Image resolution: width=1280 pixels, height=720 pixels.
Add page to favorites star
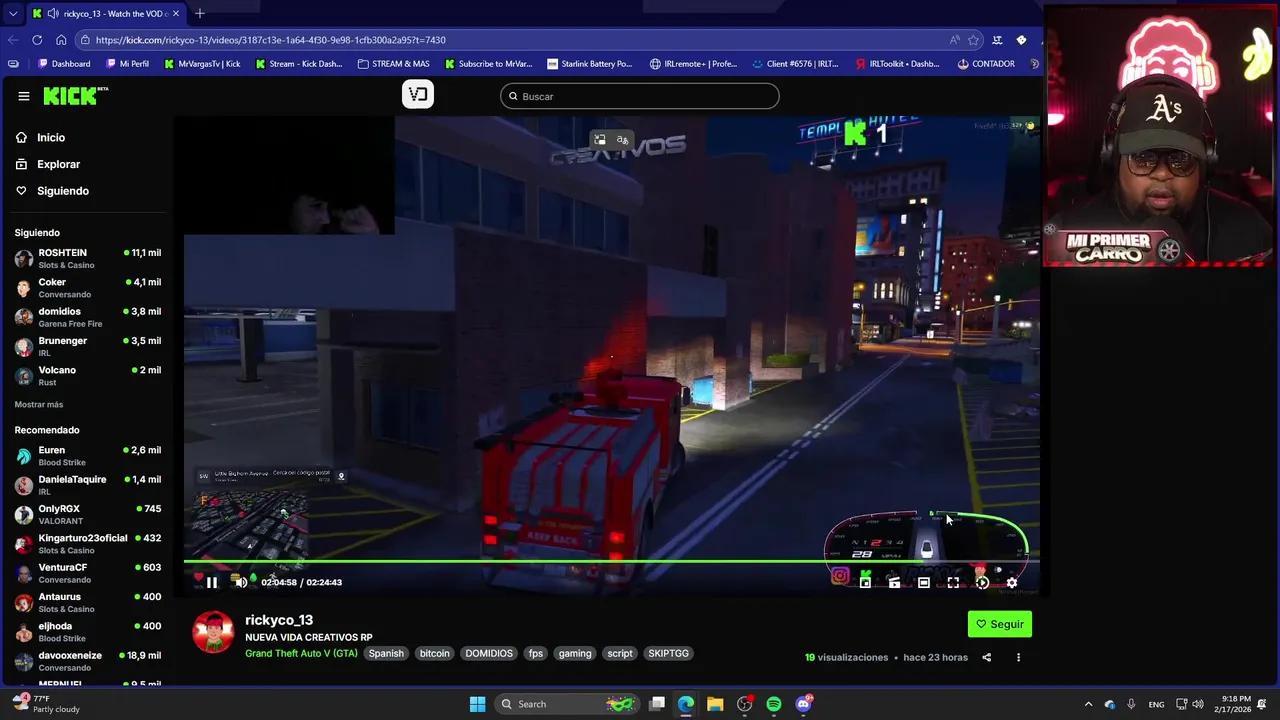click(x=973, y=40)
